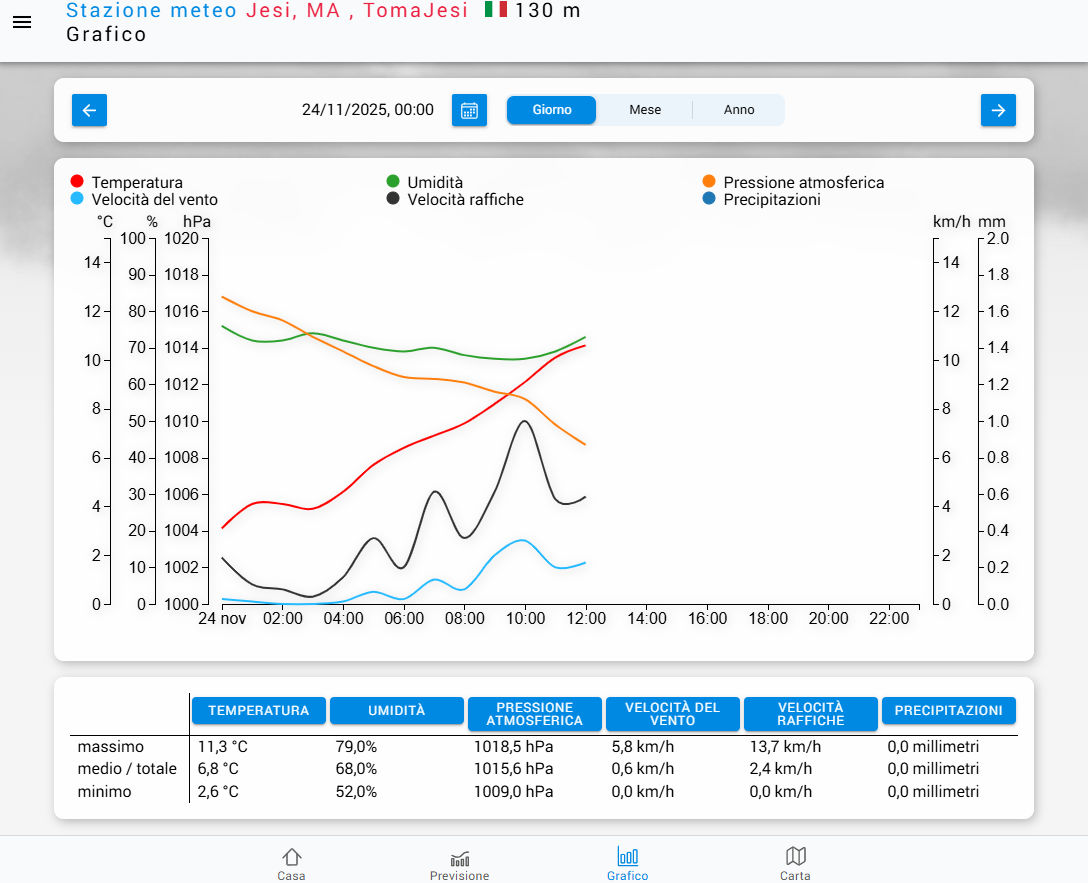Open the hamburger menu
The width and height of the screenshot is (1088, 883).
coord(22,22)
